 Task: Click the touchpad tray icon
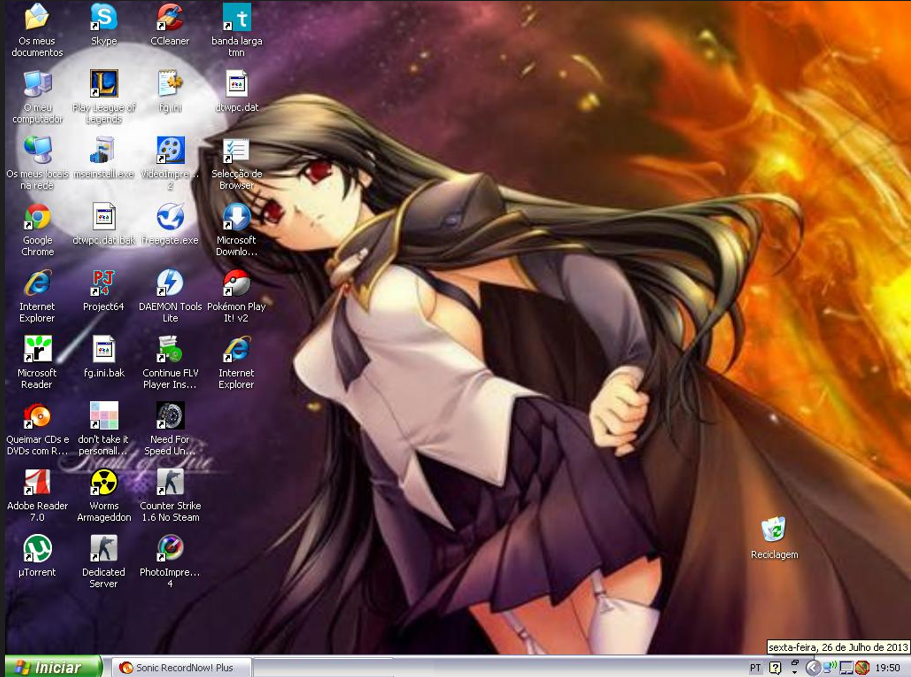[846, 668]
